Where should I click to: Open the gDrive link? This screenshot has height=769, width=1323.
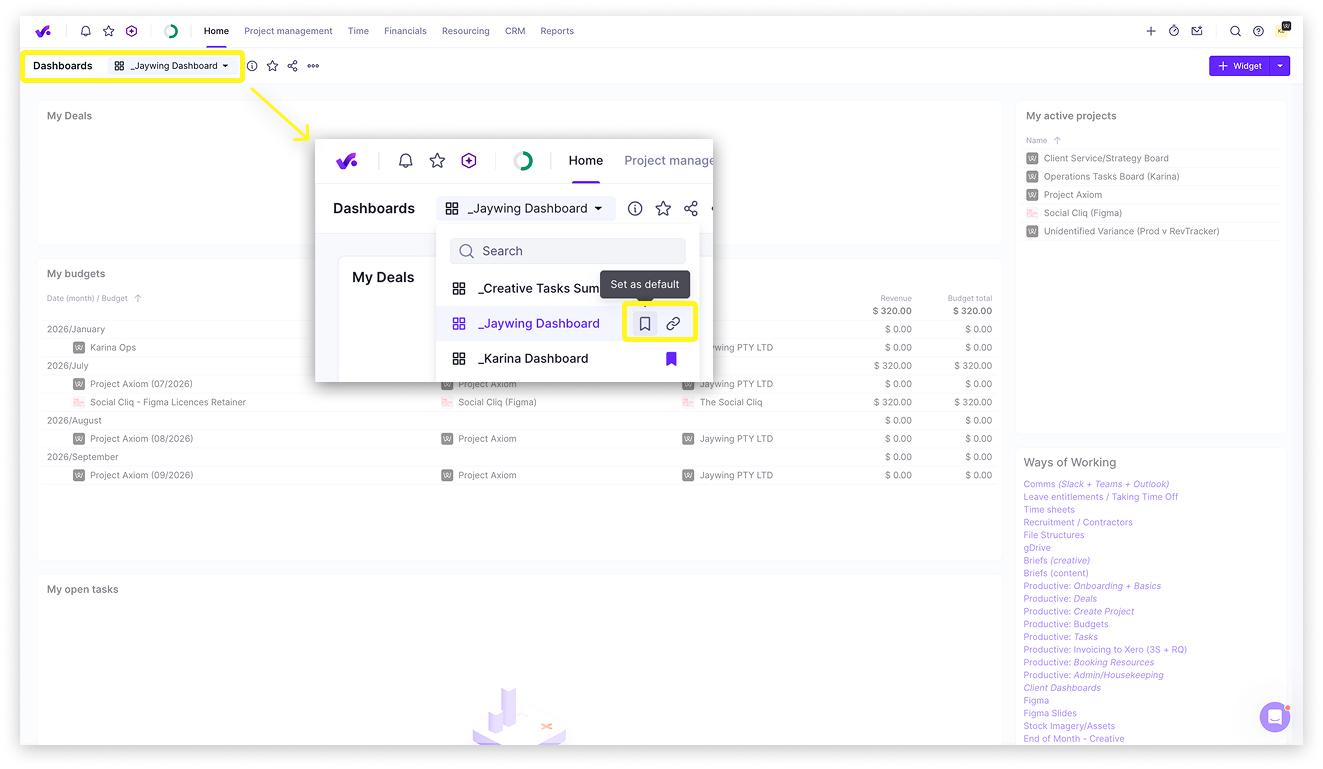click(x=1037, y=548)
